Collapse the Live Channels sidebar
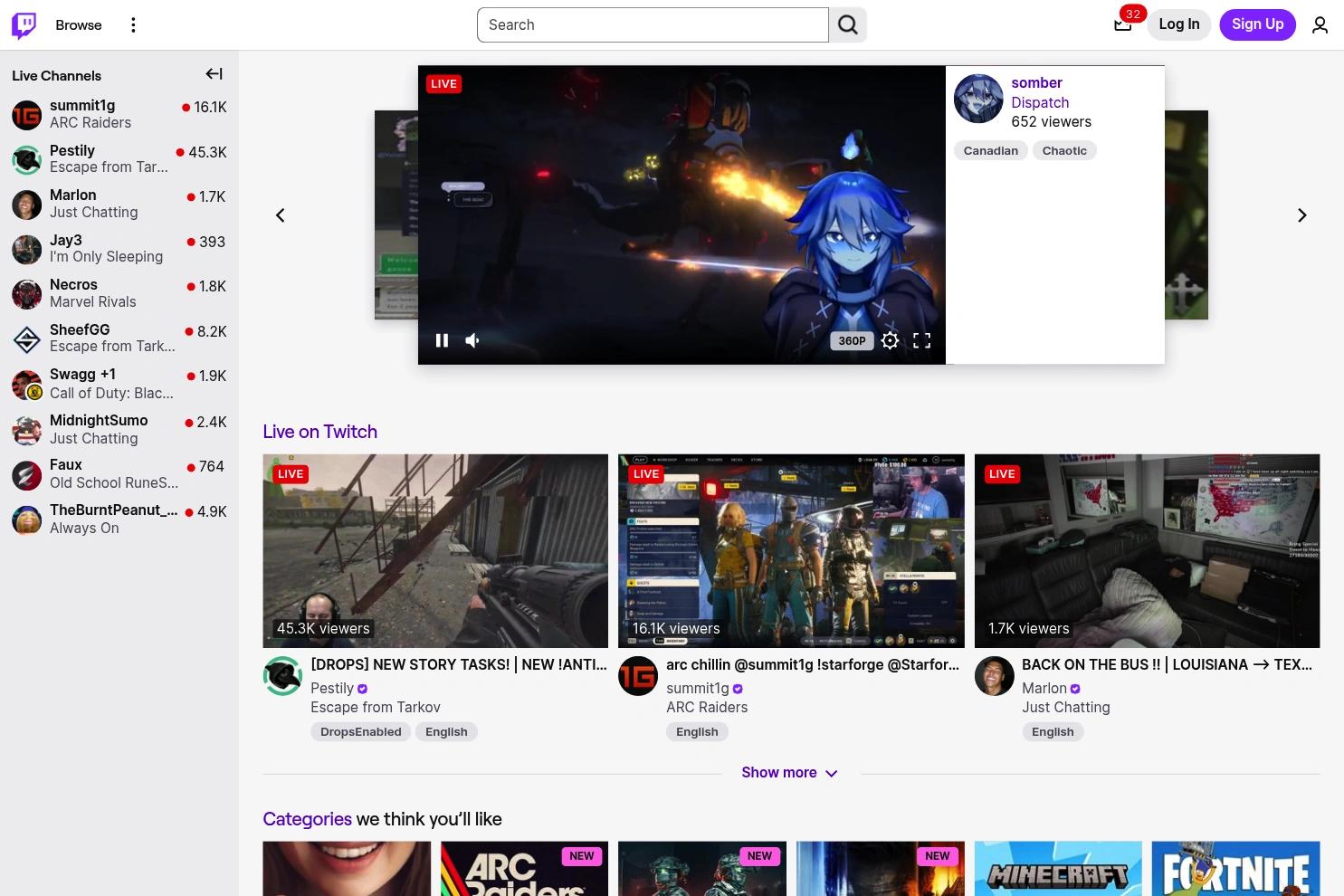 pos(214,74)
